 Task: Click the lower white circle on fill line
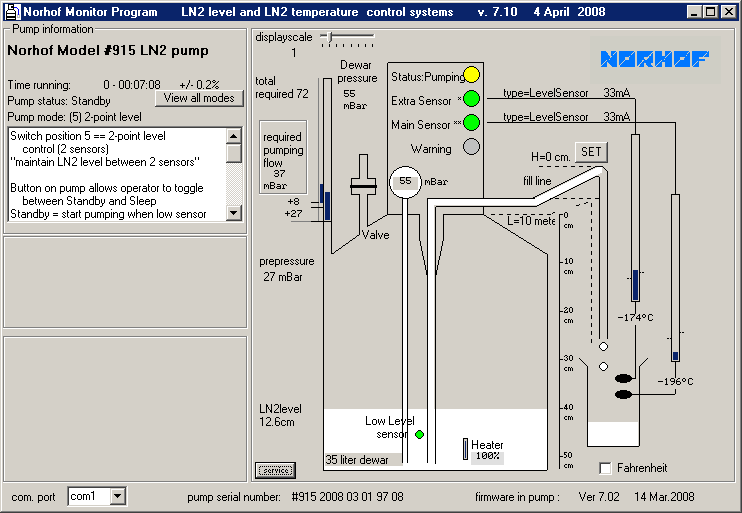click(603, 366)
